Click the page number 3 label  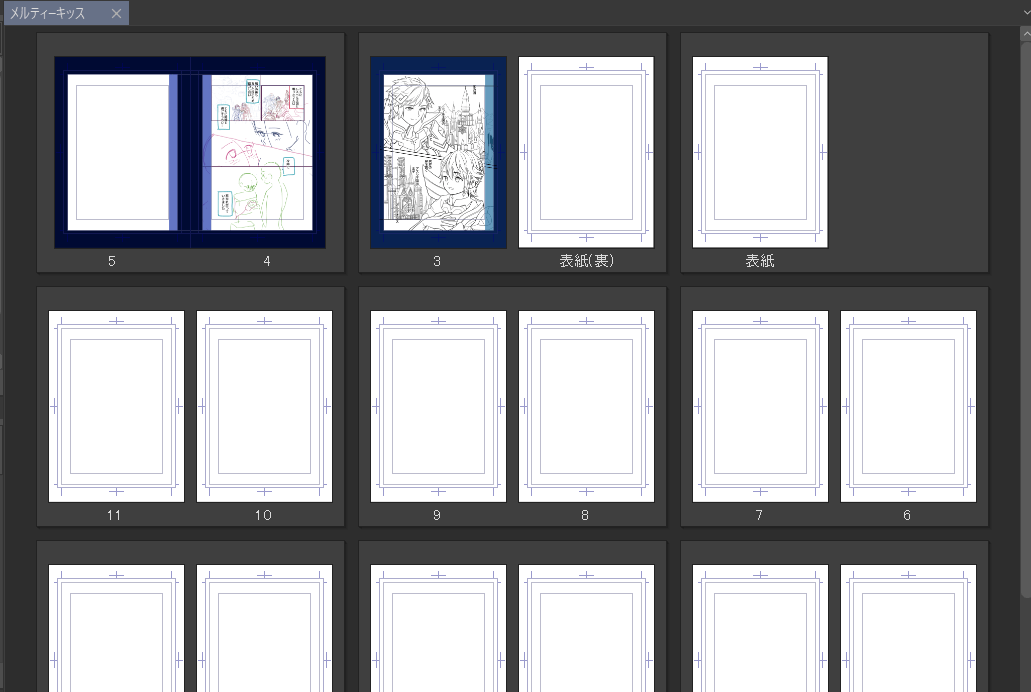[437, 262]
